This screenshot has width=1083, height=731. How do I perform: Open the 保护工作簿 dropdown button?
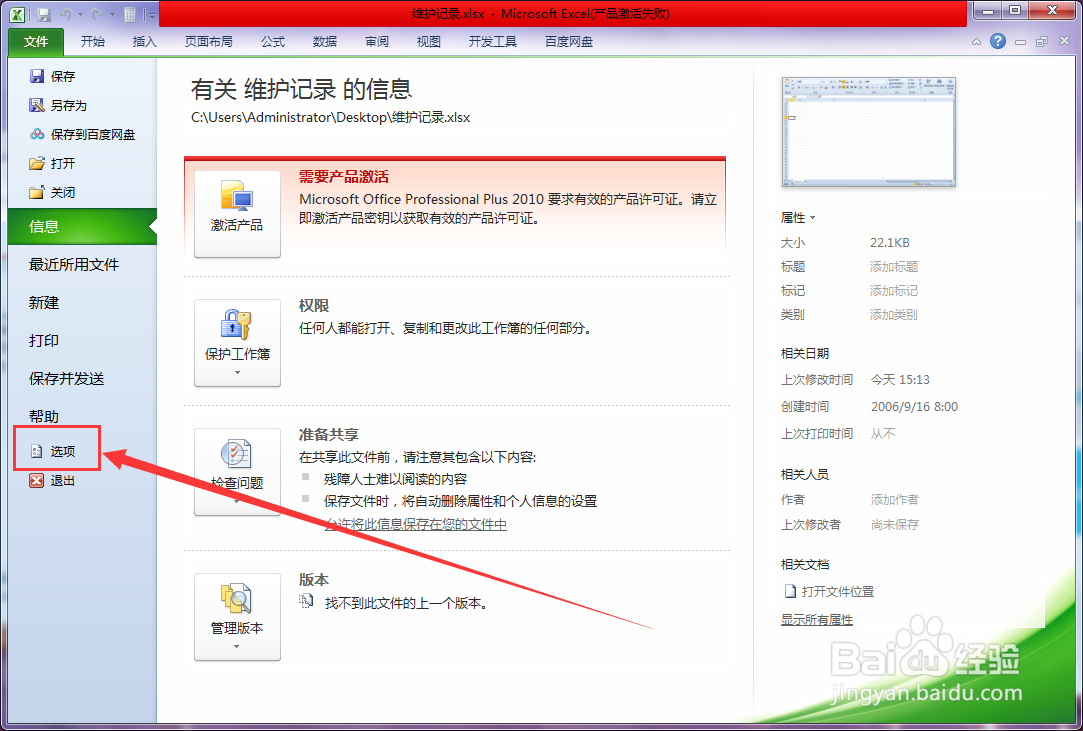coord(237,343)
